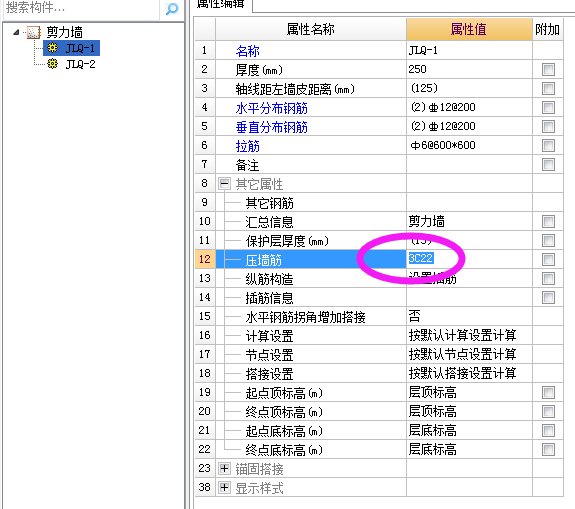The image size is (575, 509).
Task: Click the 水平分布钢筋 value cell
Action: pyautogui.click(x=469, y=107)
